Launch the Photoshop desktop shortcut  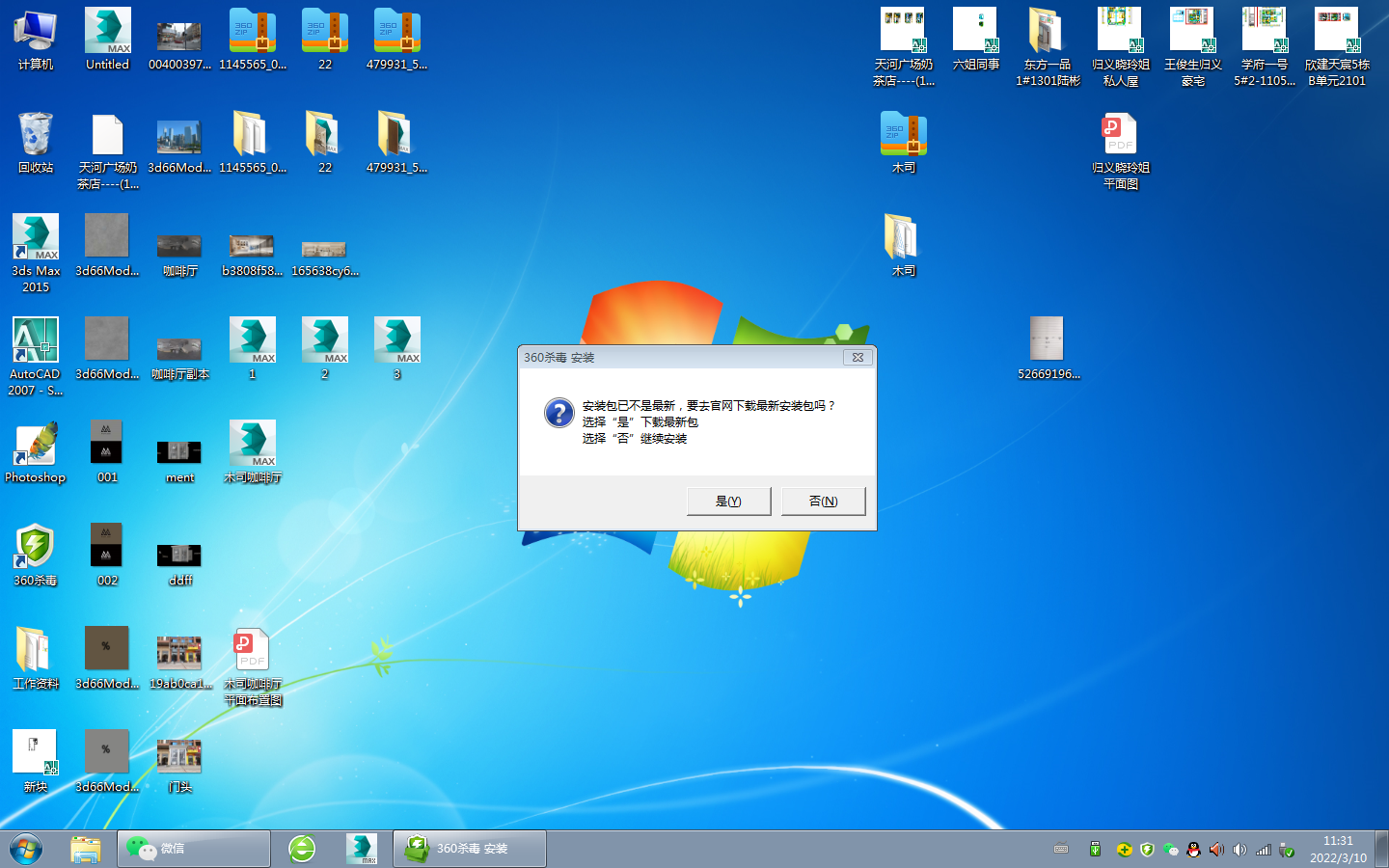(x=36, y=445)
